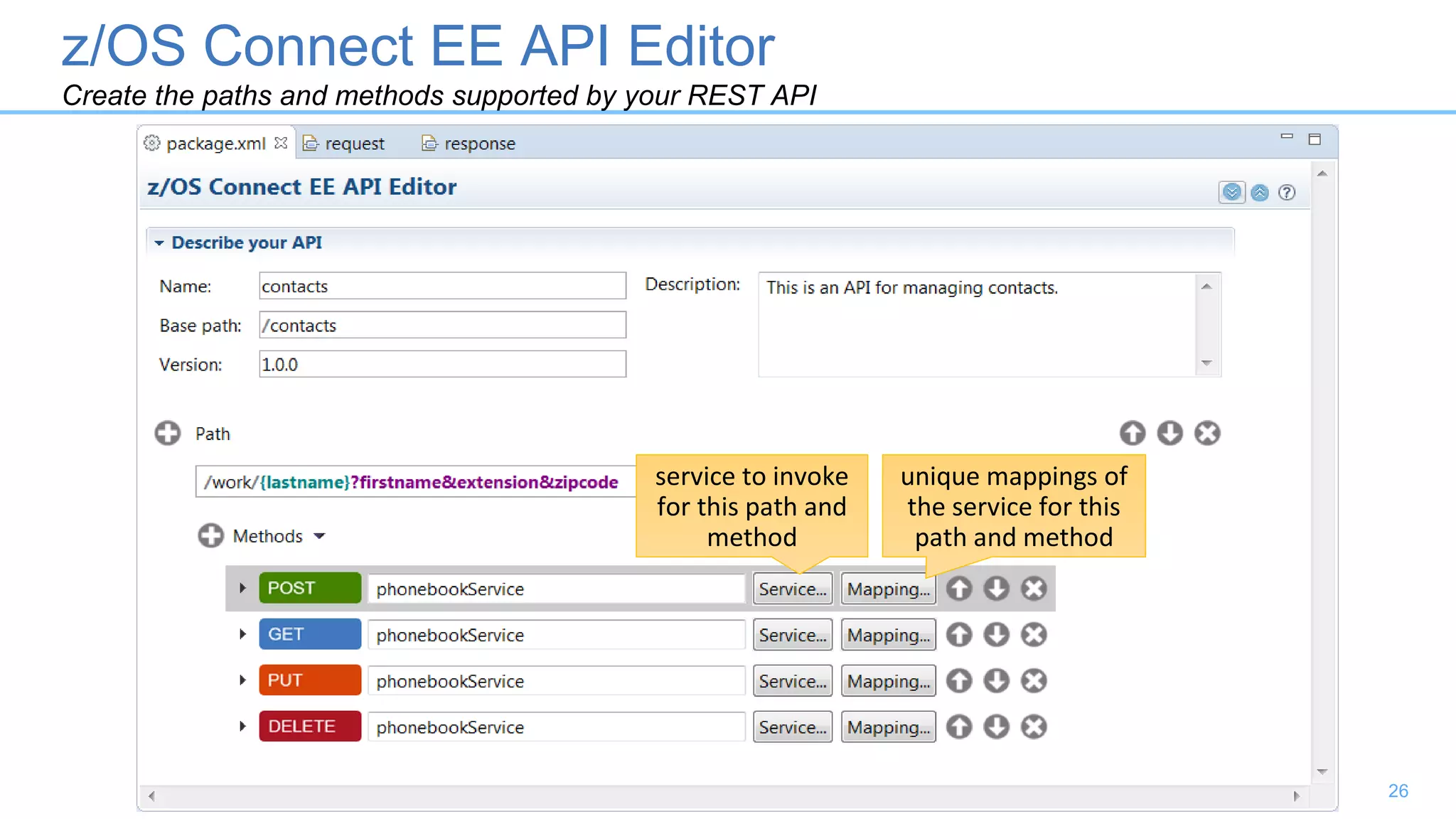Add a new method with Methods plus icon
Screen dimensions: 1456x819
[210, 535]
